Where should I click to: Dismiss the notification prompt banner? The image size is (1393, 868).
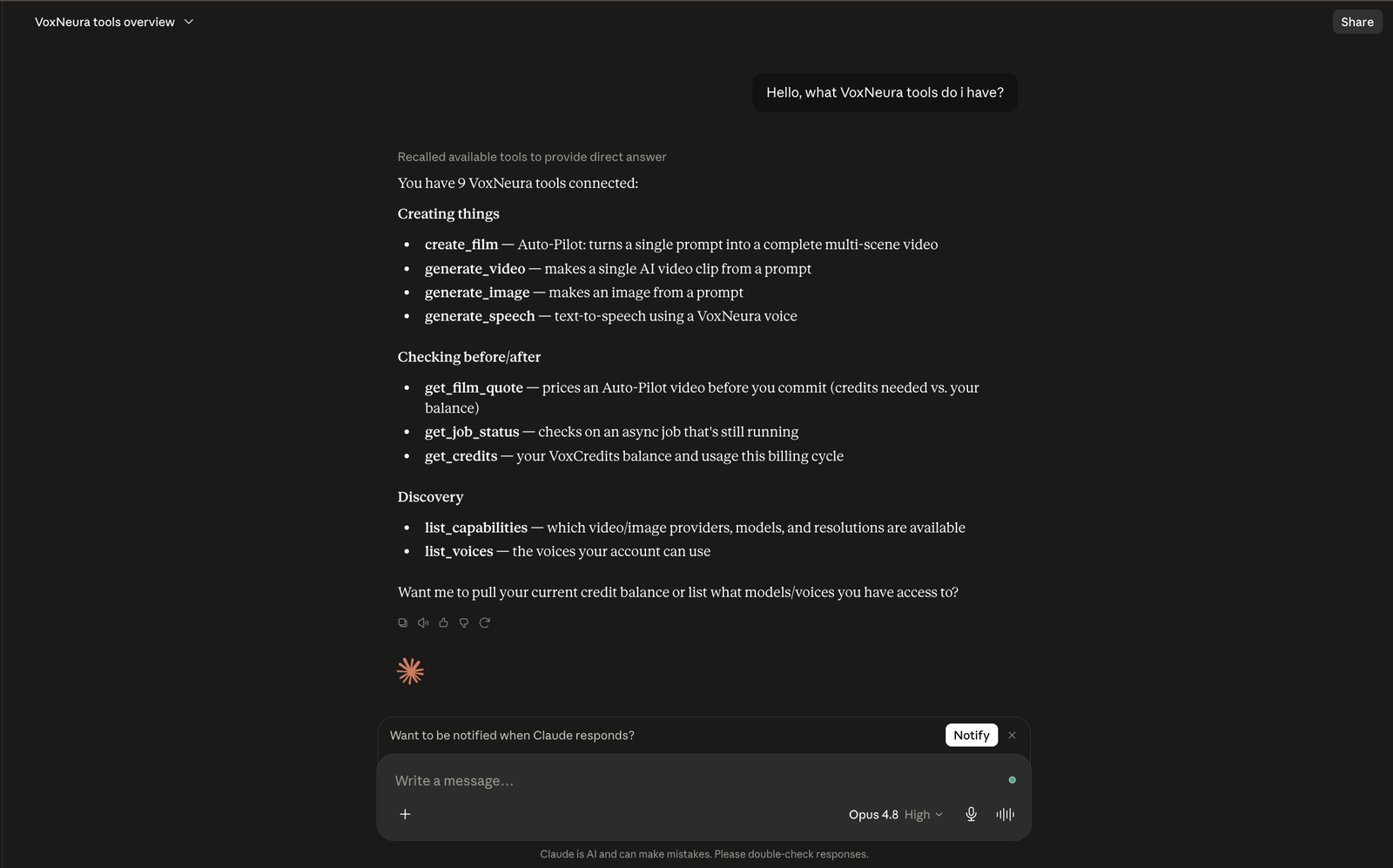click(1012, 735)
